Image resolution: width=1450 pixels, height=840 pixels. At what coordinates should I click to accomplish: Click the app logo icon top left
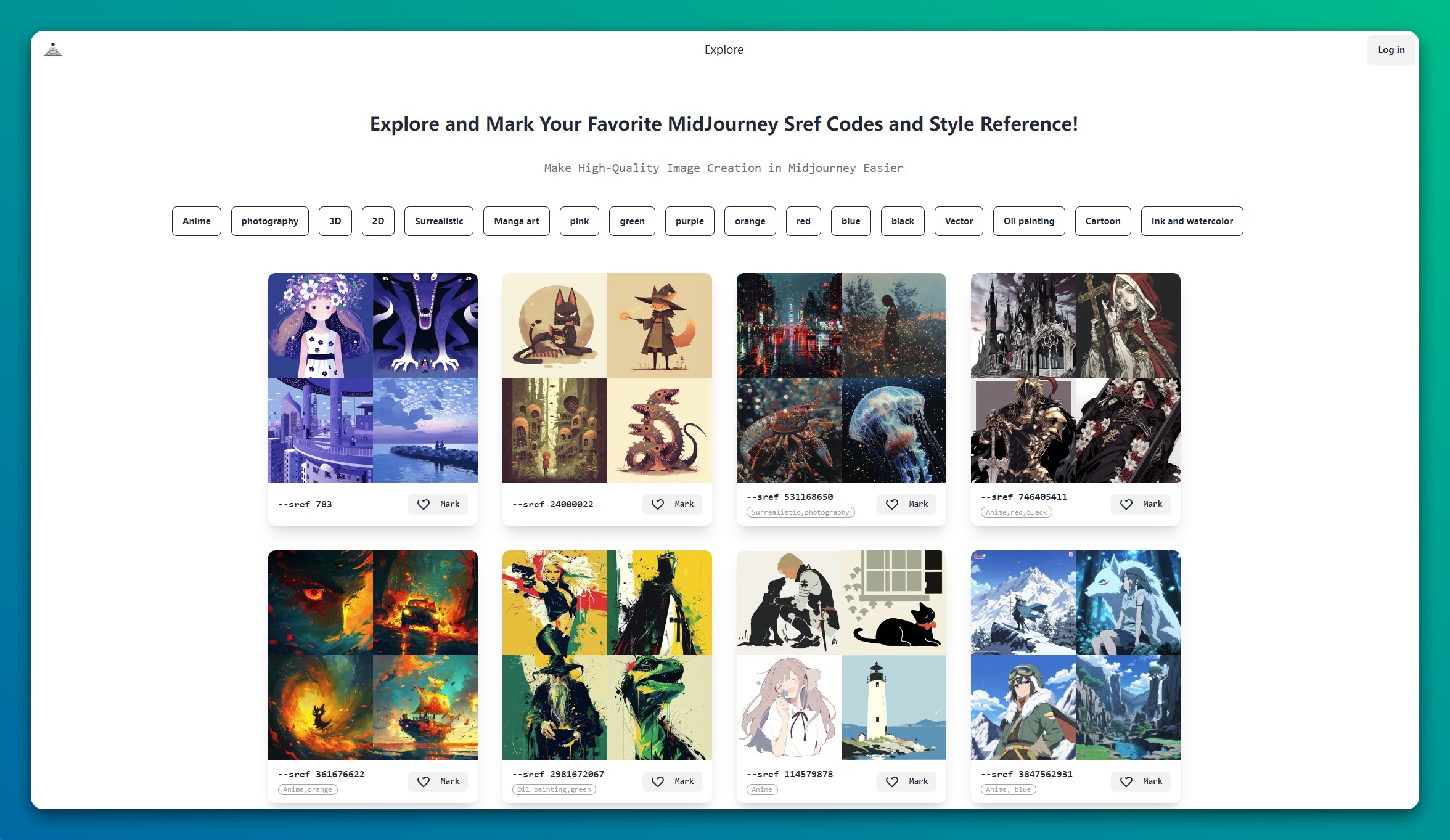(53, 49)
